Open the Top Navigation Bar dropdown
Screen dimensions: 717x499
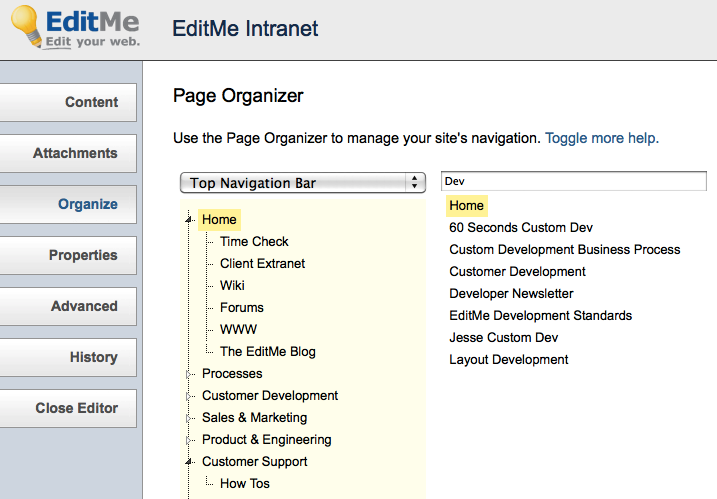tap(303, 182)
